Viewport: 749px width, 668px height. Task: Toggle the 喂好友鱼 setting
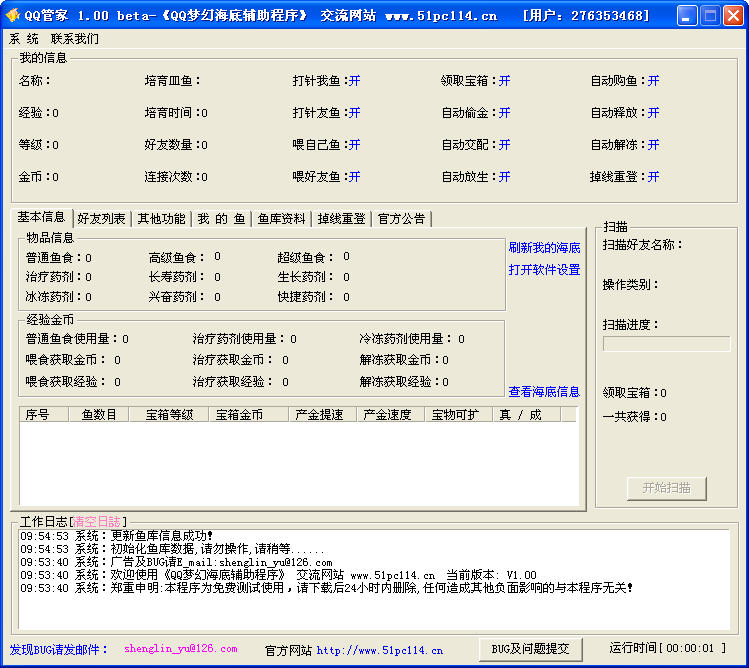tap(354, 177)
